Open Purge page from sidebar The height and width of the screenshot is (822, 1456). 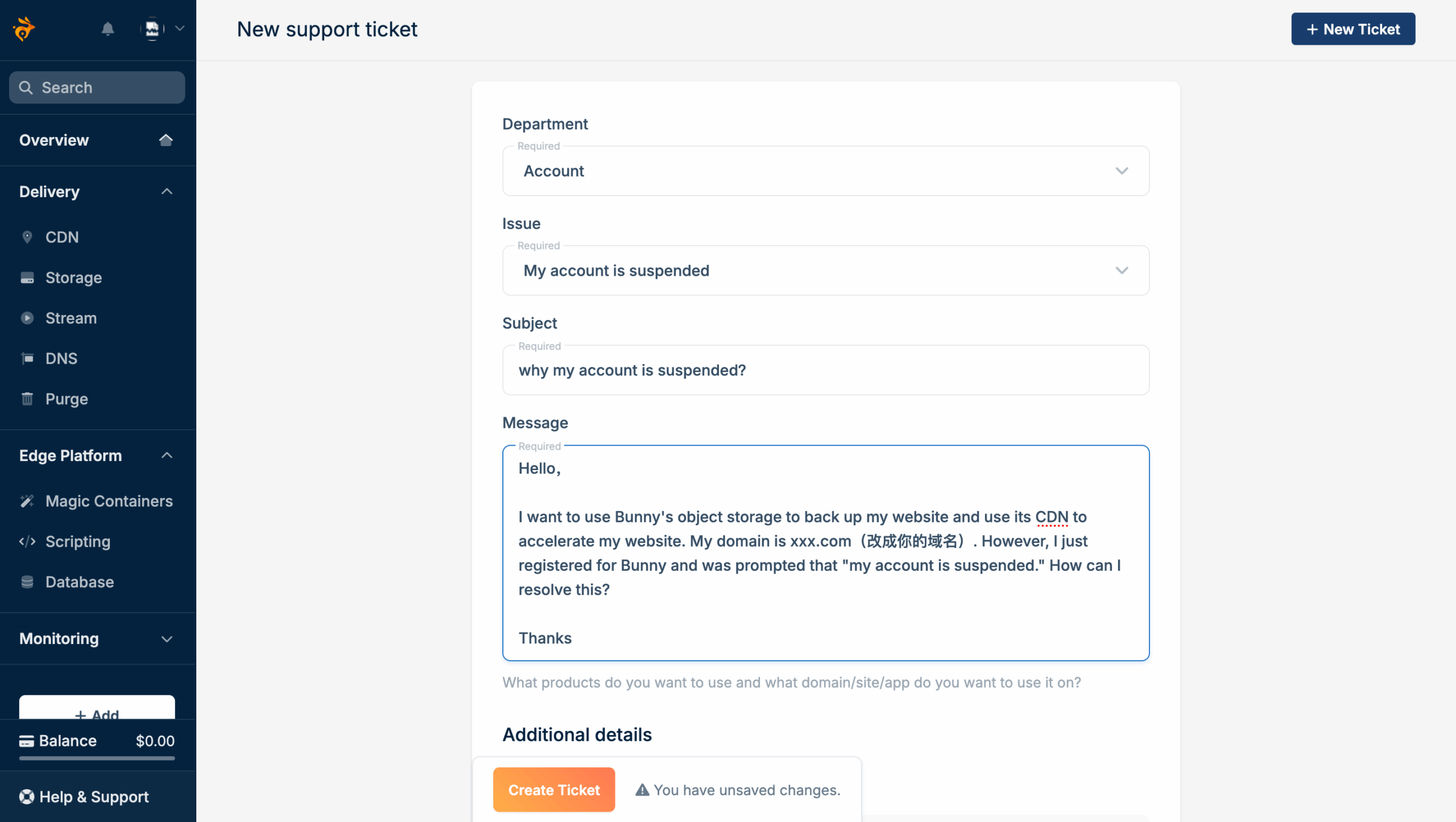point(67,398)
